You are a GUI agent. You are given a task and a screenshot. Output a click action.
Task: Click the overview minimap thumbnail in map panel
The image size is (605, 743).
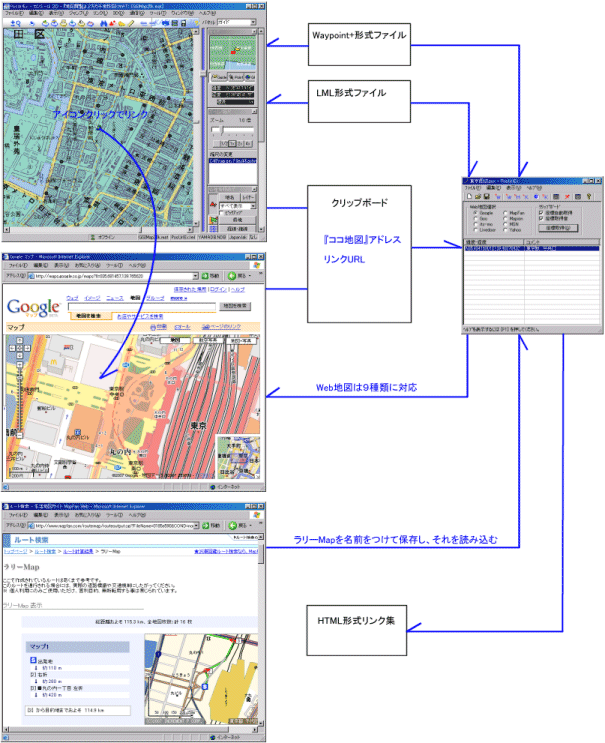pos(233,52)
